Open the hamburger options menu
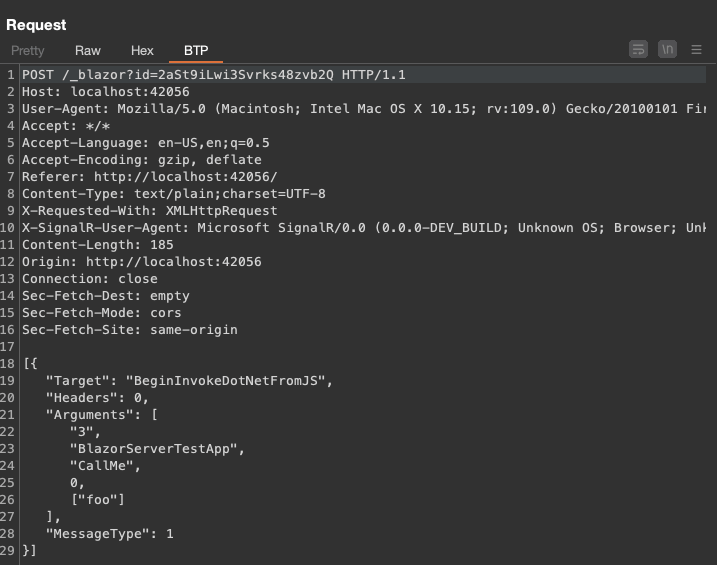The width and height of the screenshot is (717, 565). pyautogui.click(x=696, y=49)
